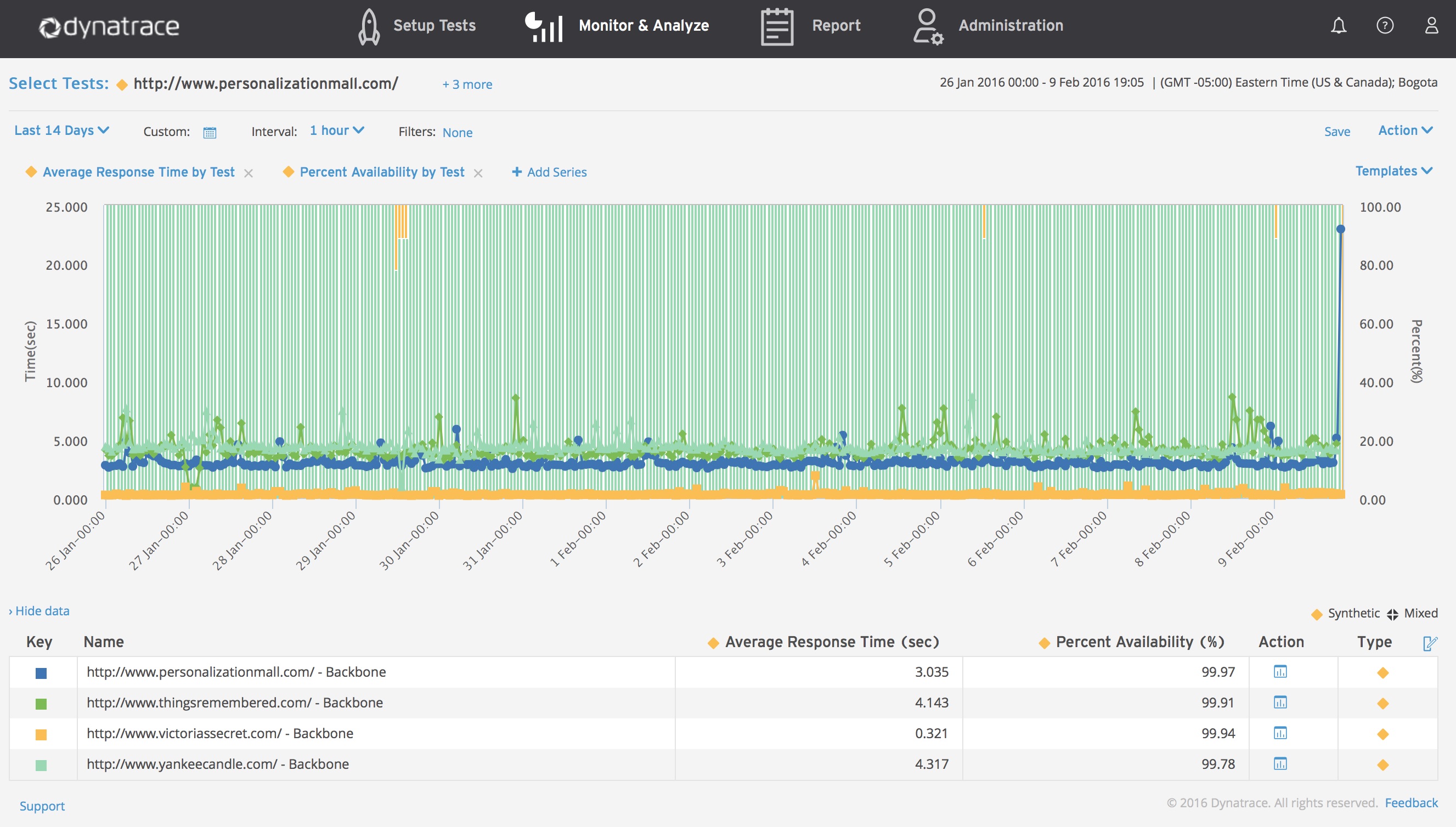Open Setup Tests rocket icon
The image size is (1456, 827).
pos(369,27)
